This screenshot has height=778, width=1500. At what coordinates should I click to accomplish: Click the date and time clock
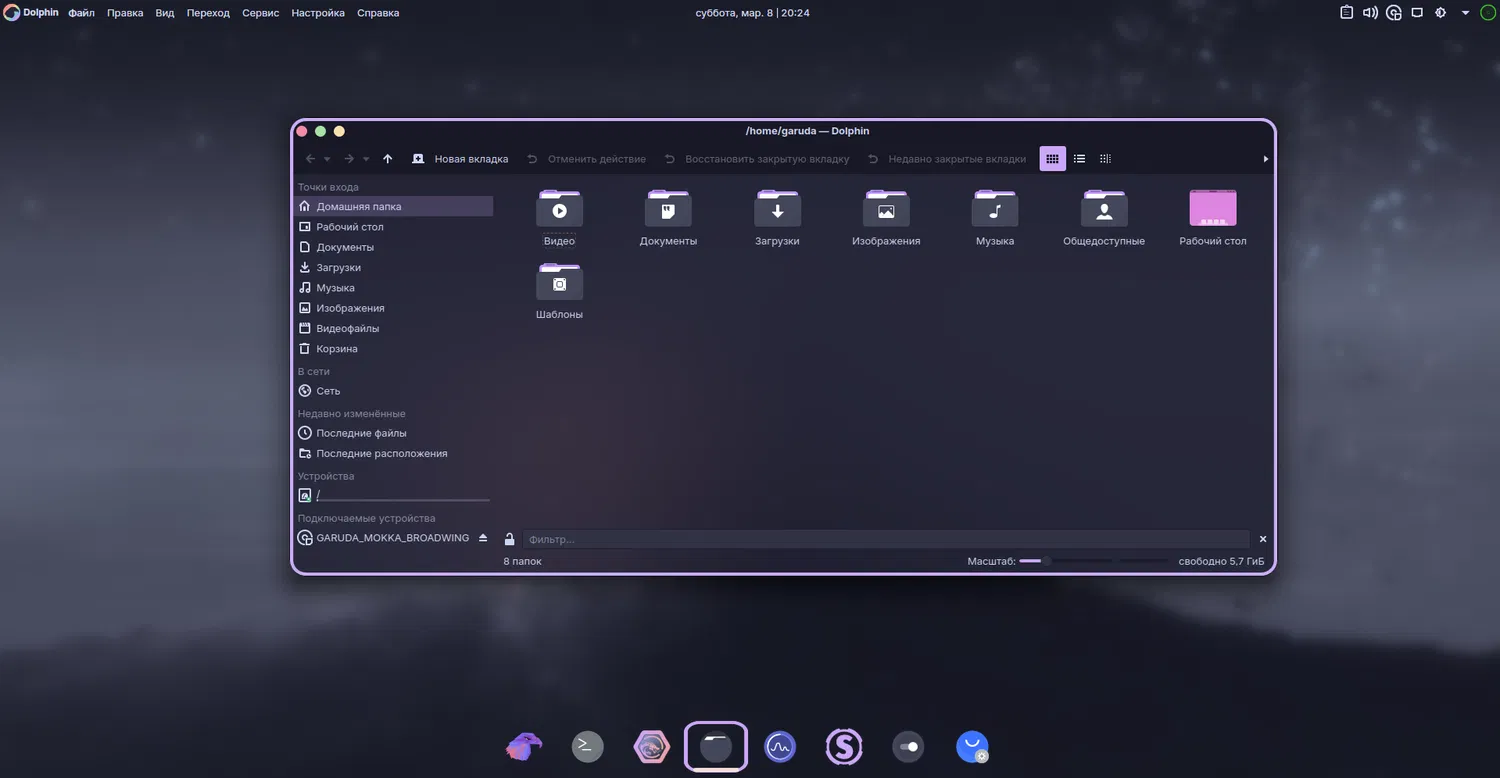click(x=752, y=13)
